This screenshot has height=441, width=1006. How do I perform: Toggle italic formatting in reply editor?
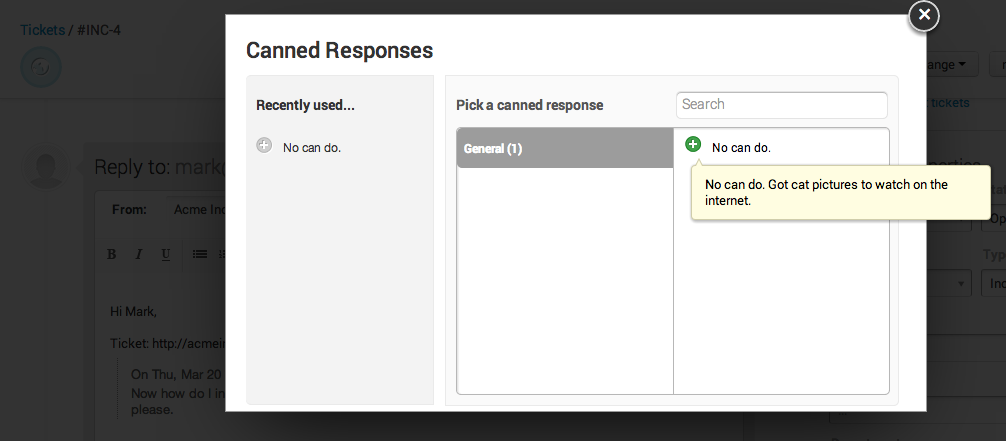139,254
